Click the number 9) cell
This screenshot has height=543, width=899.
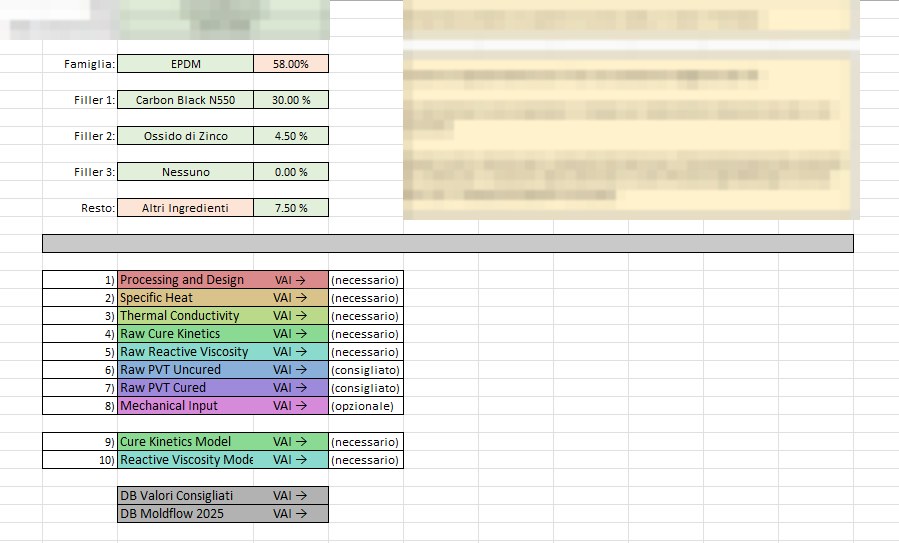click(80, 442)
